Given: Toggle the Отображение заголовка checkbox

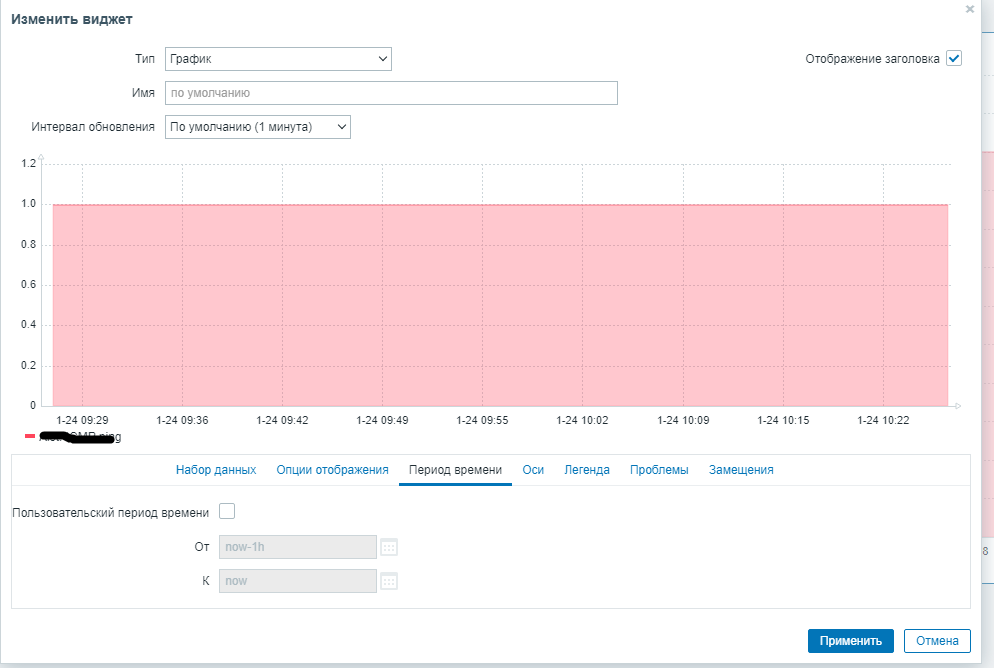Looking at the screenshot, I should pos(954,58).
